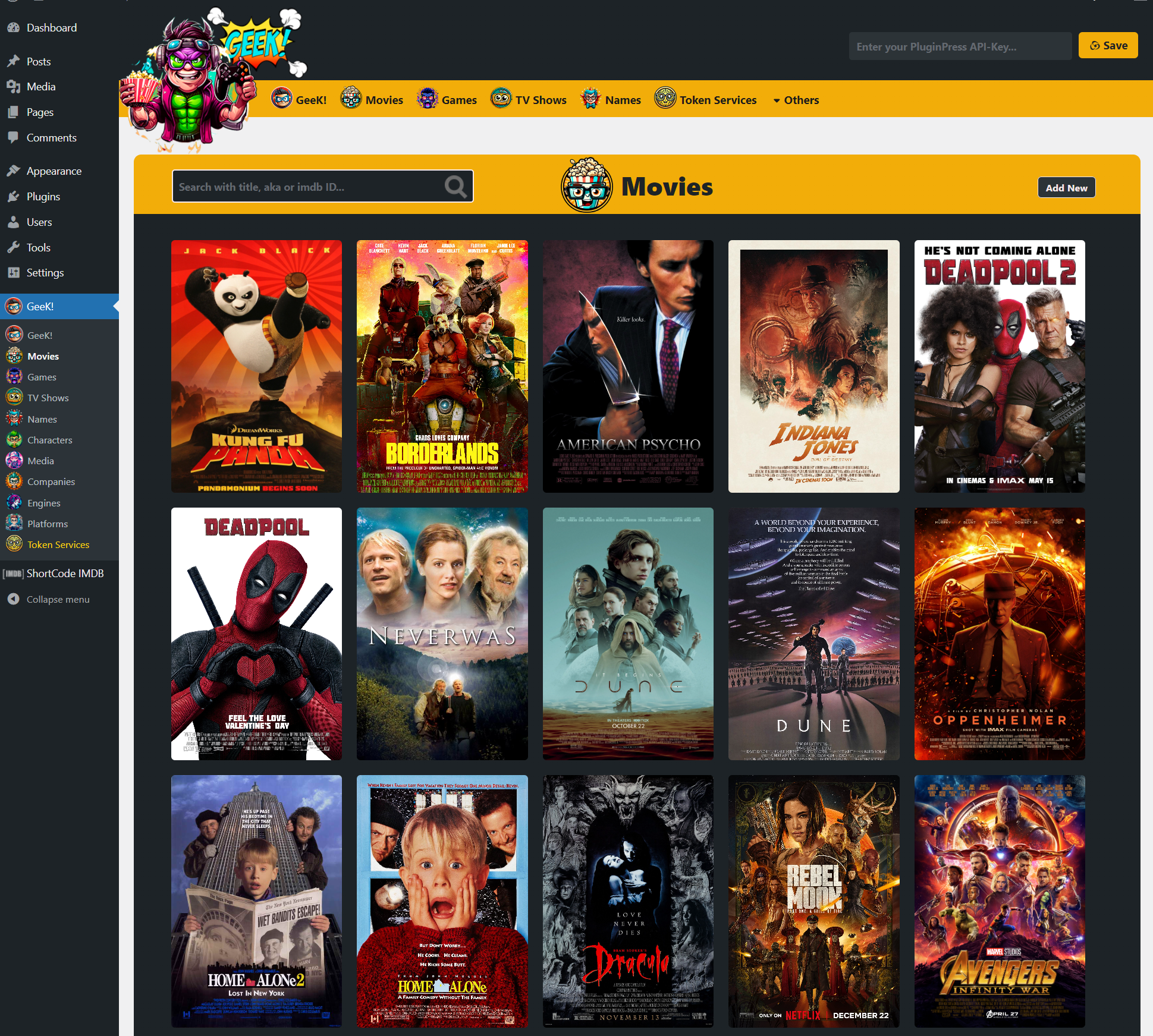Select Token Services in sidebar submenu
The height and width of the screenshot is (1036, 1153).
[58, 544]
